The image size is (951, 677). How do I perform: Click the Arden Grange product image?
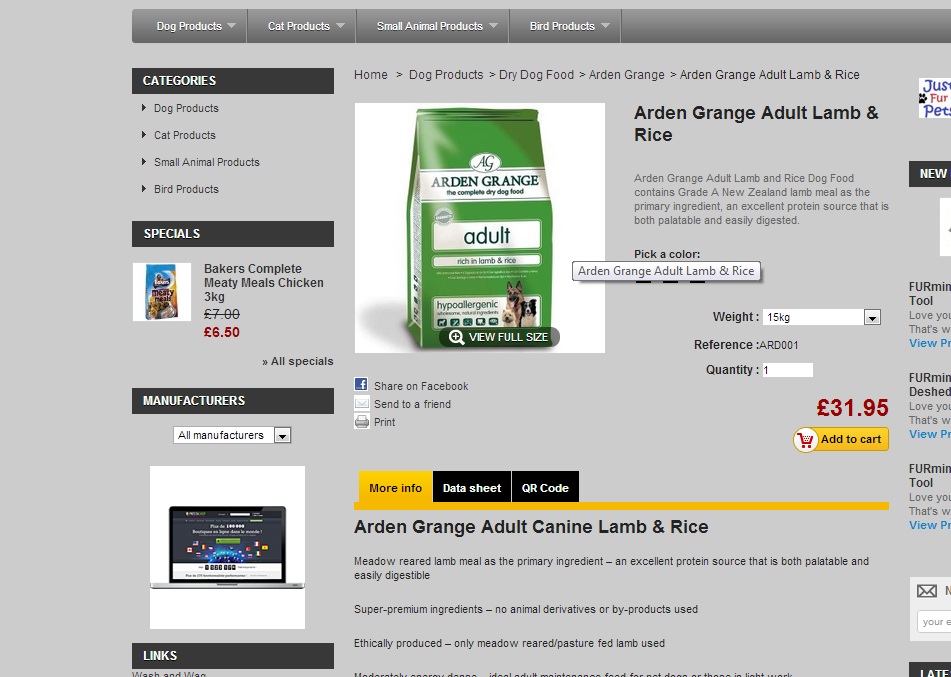coord(480,228)
